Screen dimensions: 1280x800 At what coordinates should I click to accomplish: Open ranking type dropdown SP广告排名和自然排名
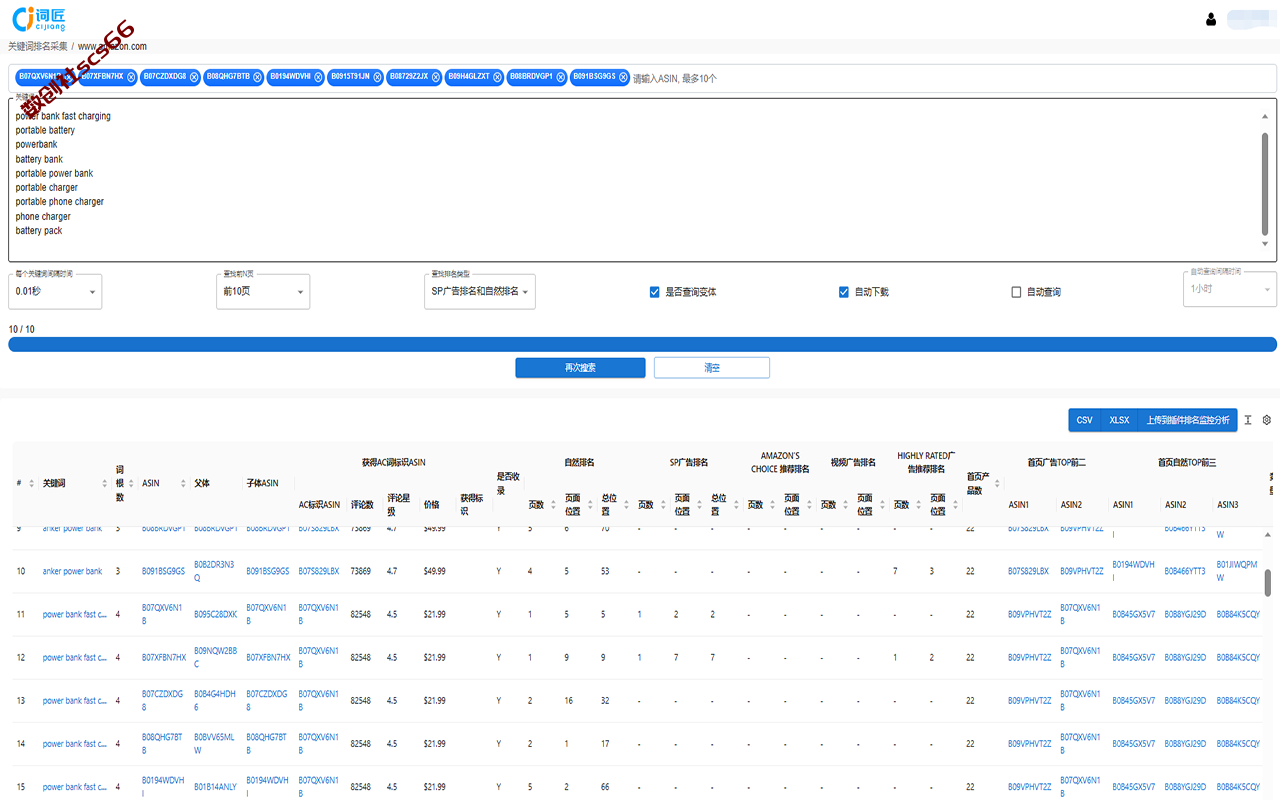[480, 291]
